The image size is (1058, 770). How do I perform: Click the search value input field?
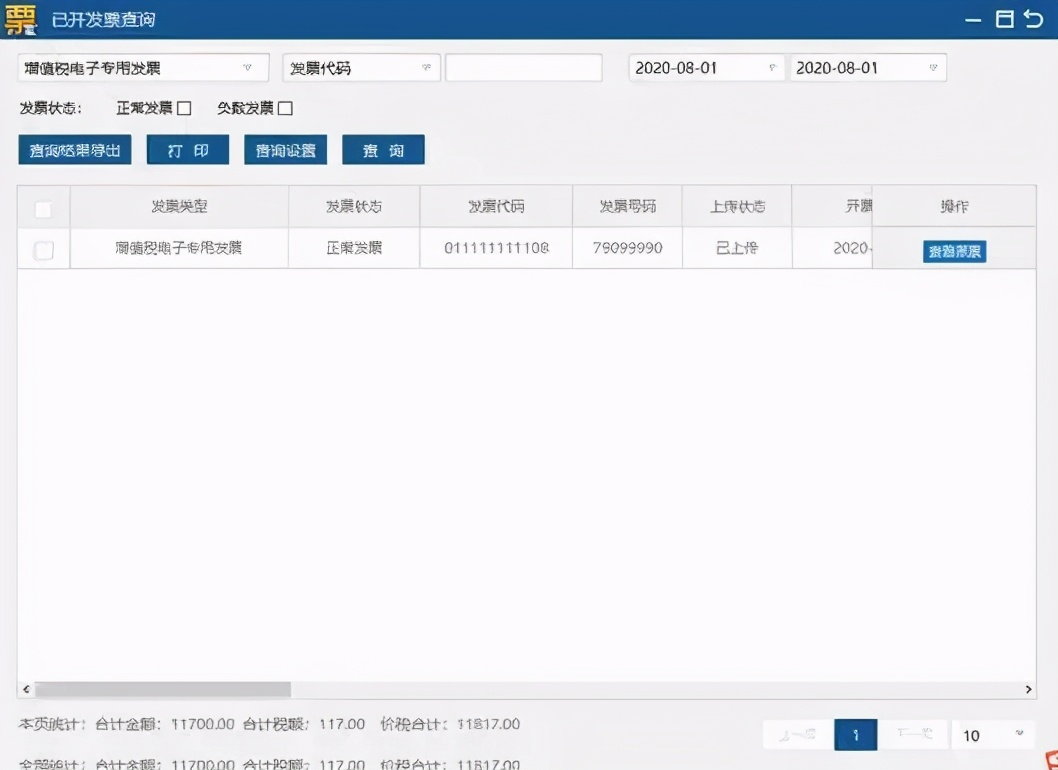524,67
